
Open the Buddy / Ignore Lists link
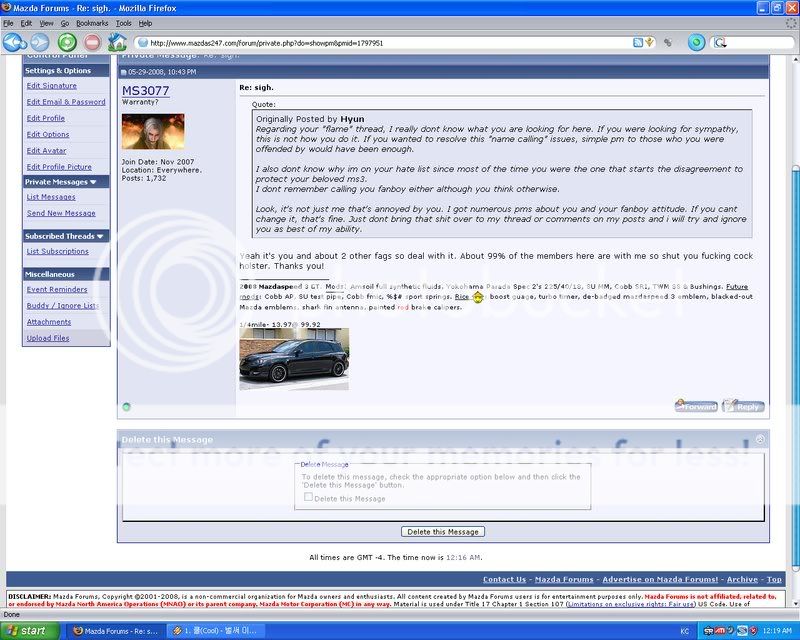pyautogui.click(x=63, y=306)
